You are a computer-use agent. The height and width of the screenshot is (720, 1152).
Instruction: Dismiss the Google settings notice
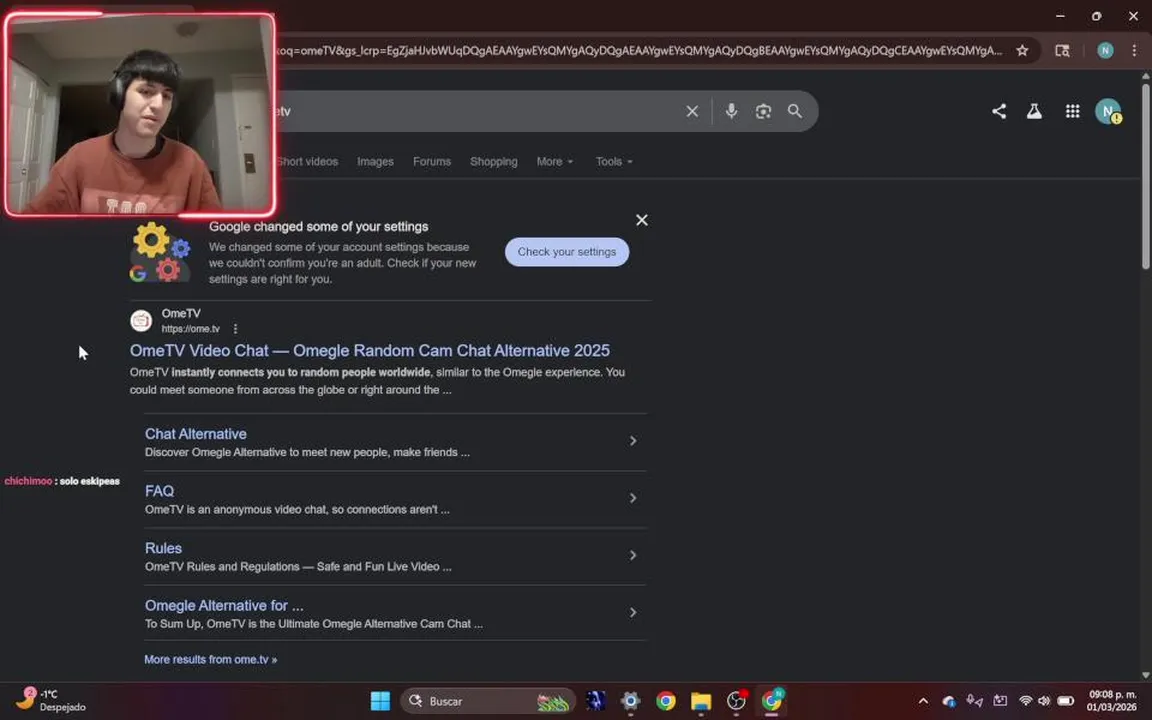641,220
